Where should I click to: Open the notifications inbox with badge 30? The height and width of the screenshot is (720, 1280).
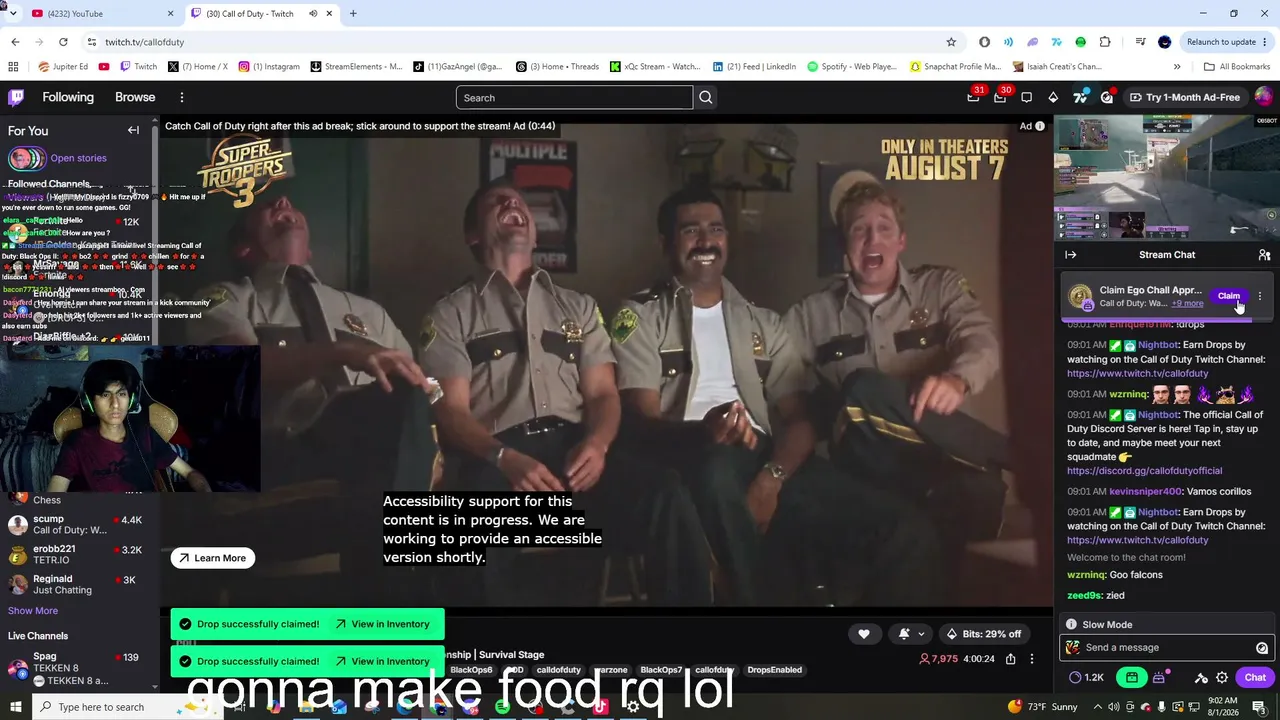[x=1000, y=97]
